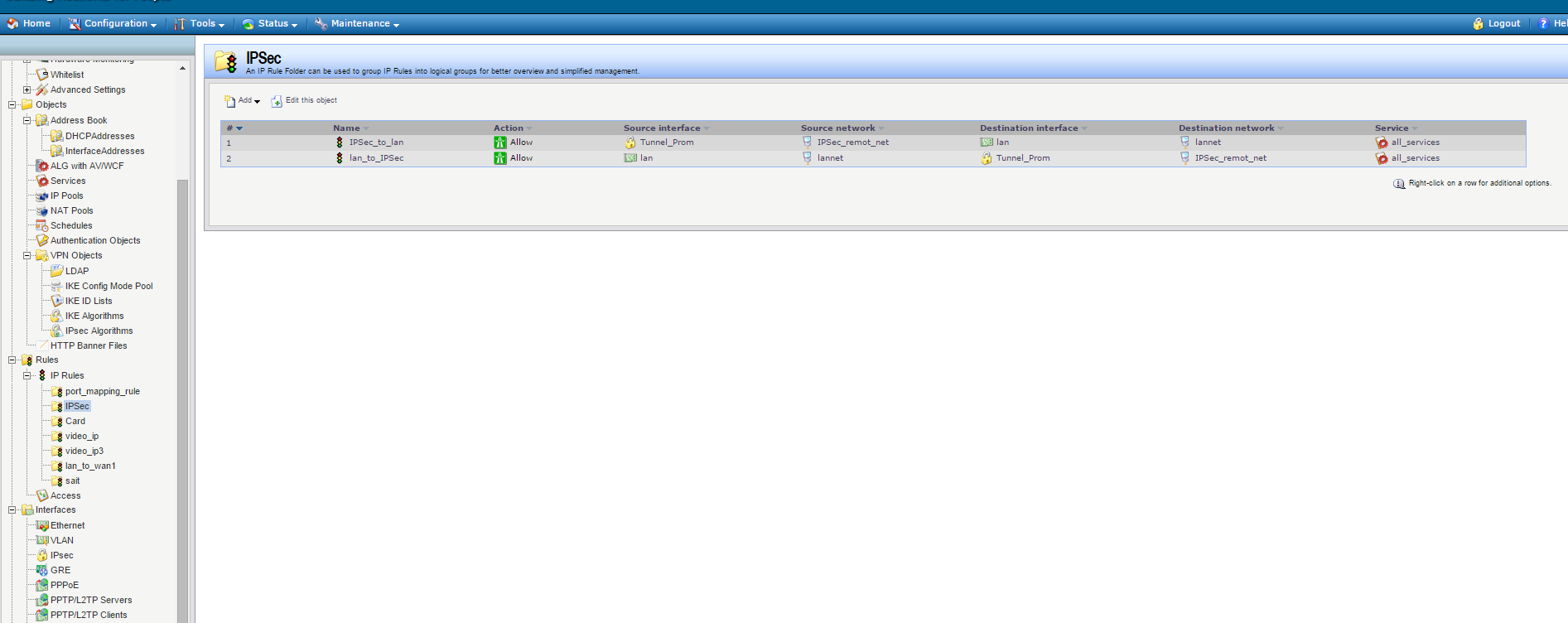Select ALG with AV/WCF

87,166
